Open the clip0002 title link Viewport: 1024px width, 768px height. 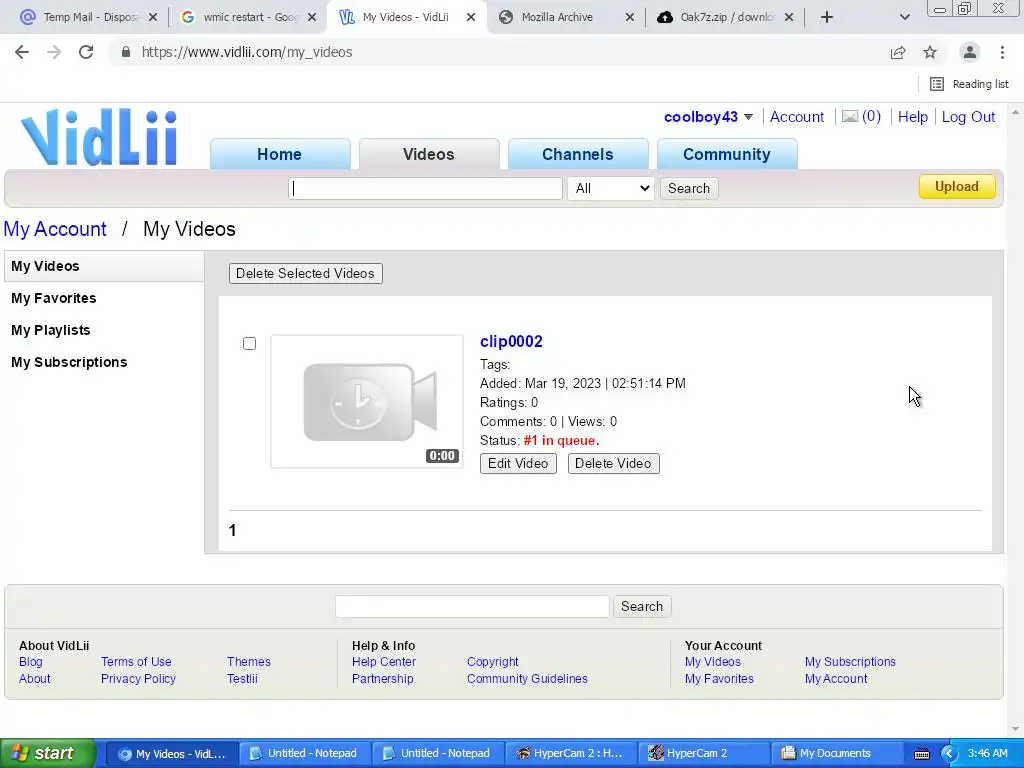pos(511,342)
